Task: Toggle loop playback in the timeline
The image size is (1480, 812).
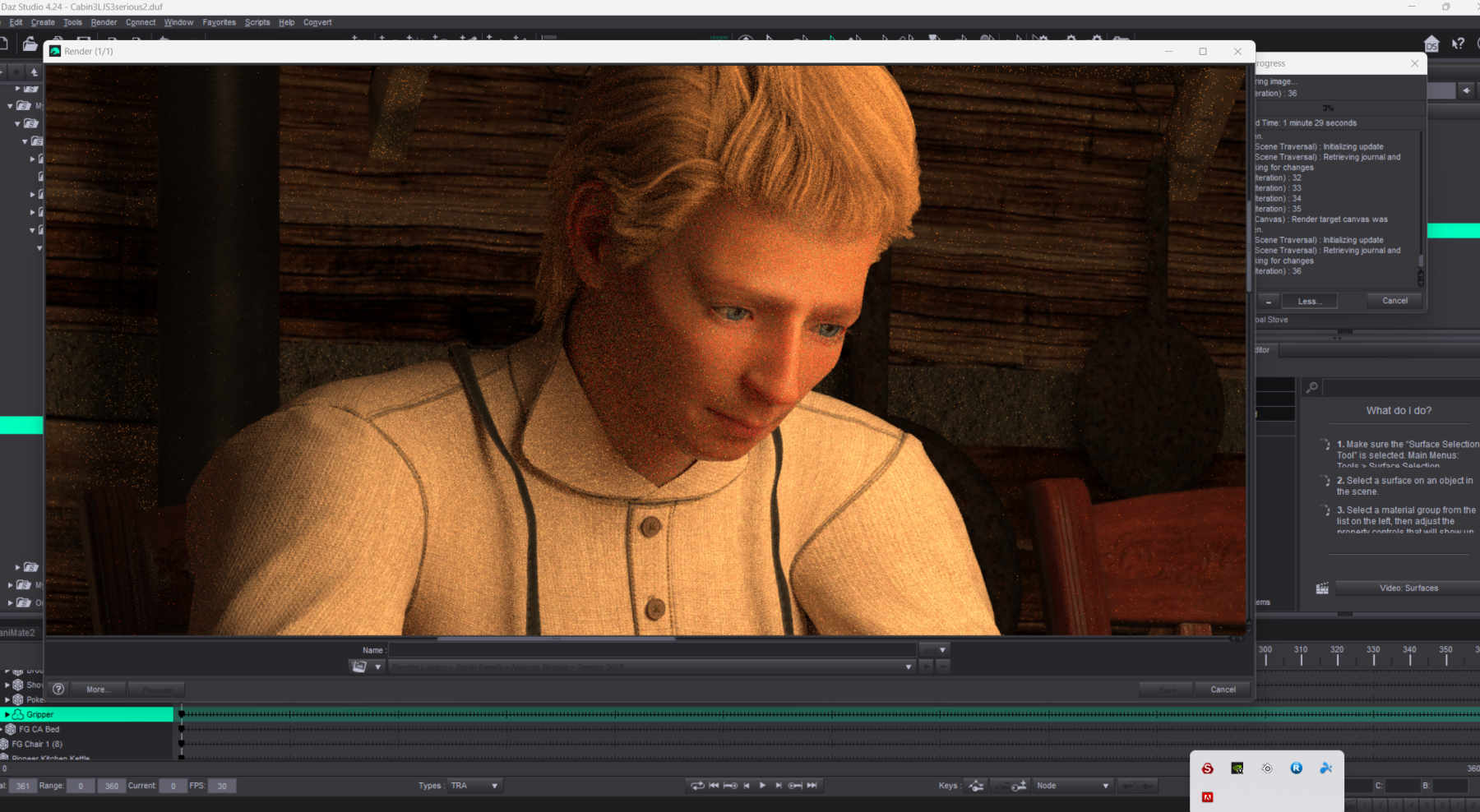Action: 697,786
